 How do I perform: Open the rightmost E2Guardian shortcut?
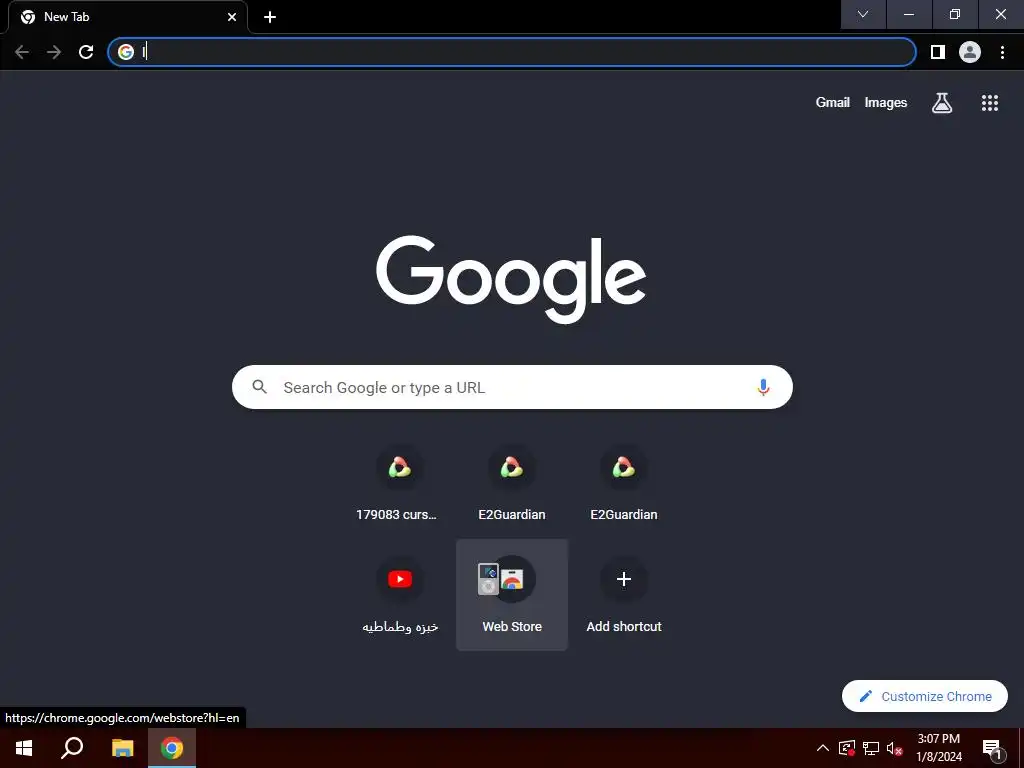[x=624, y=483]
